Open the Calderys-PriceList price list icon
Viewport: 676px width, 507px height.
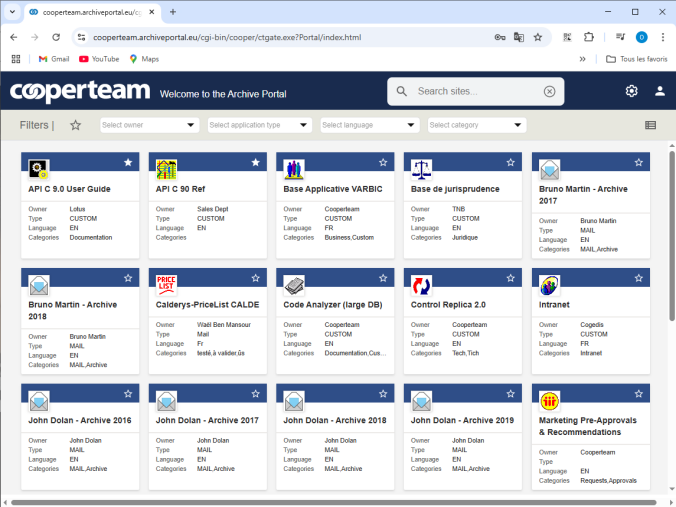click(166, 285)
